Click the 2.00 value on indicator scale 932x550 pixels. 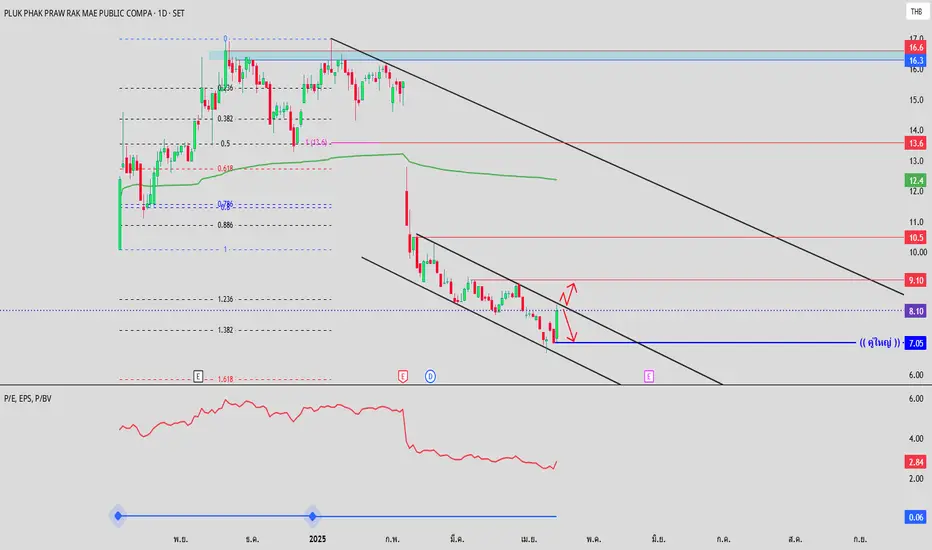[x=917, y=479]
